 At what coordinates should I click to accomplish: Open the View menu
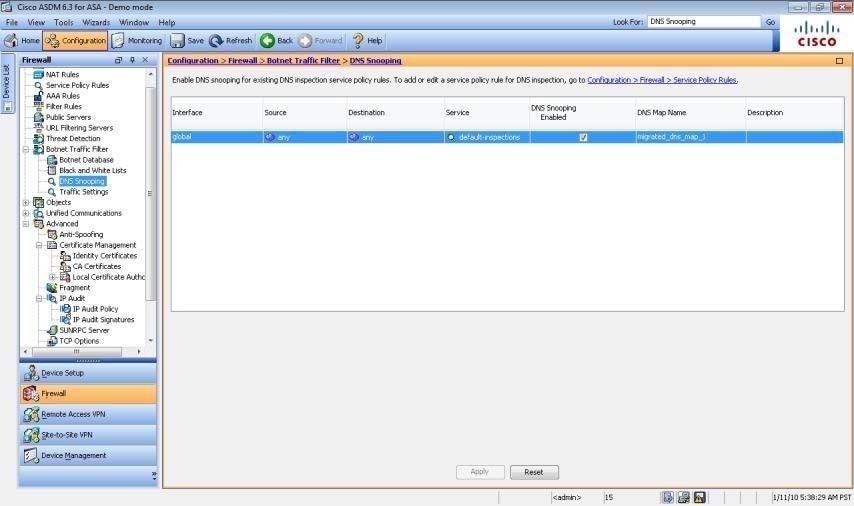pos(36,23)
